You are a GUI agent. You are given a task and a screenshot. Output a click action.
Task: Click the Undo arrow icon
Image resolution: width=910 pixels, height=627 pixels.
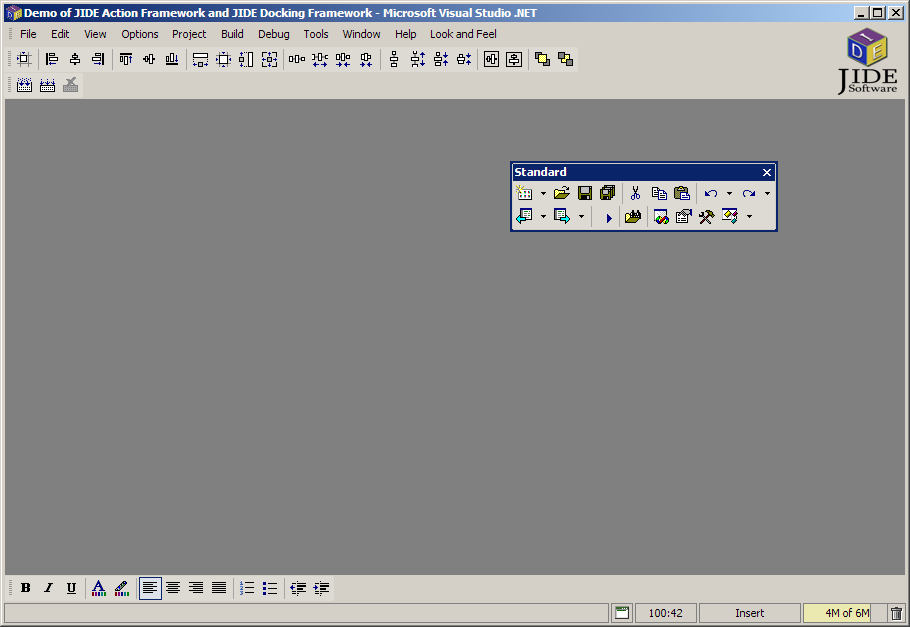711,193
